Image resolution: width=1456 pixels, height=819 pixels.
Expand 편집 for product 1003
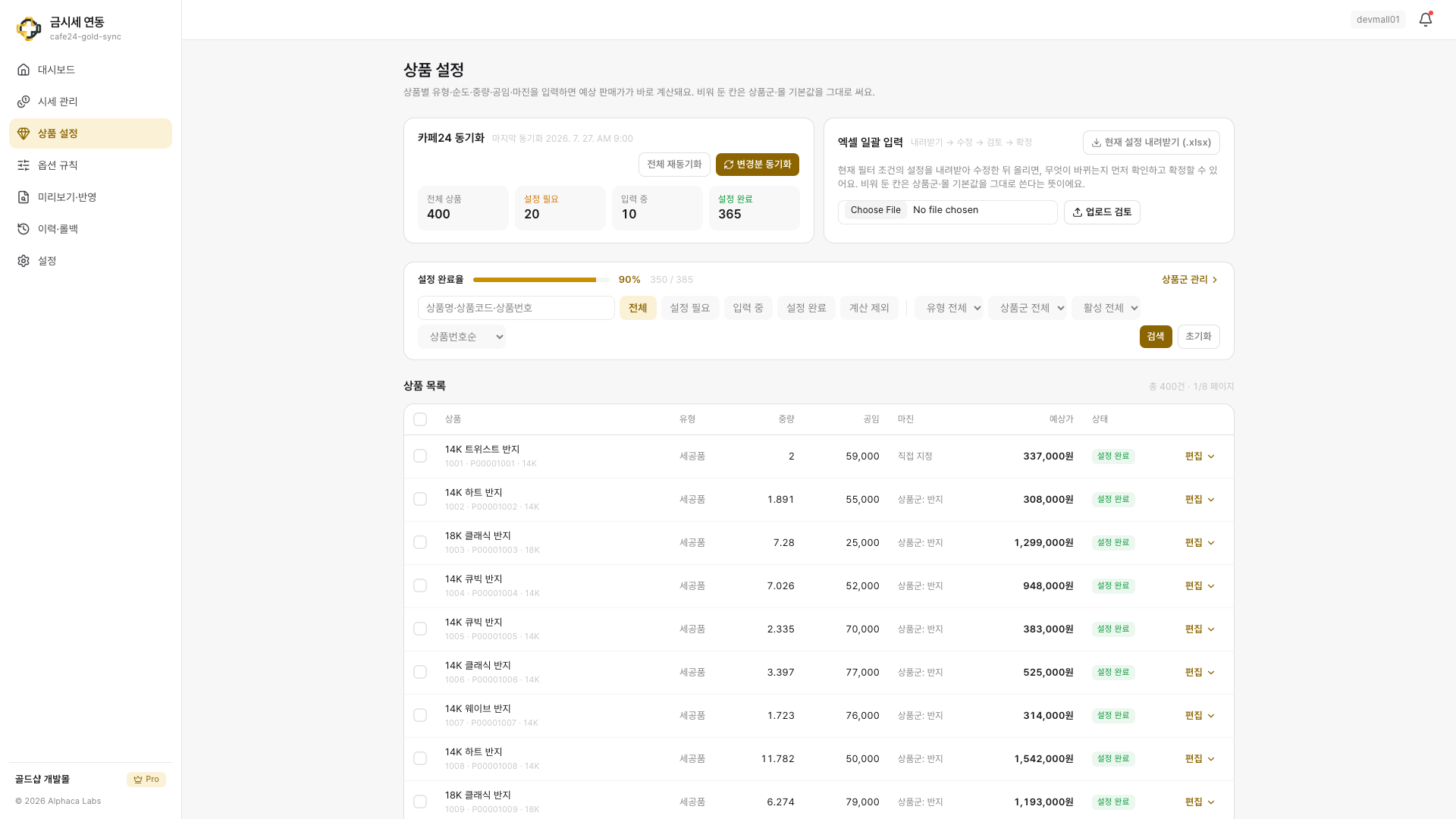click(x=1200, y=543)
